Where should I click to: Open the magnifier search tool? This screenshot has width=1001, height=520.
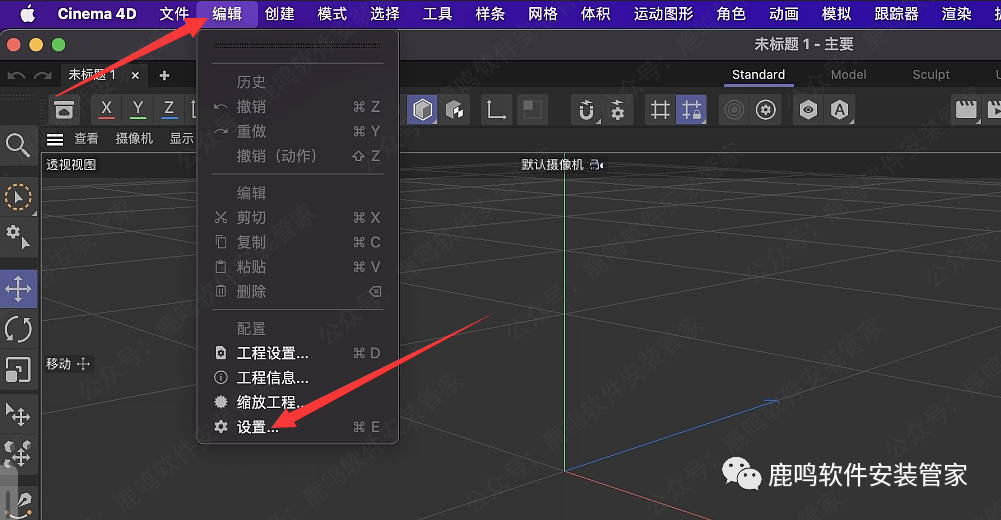18,145
